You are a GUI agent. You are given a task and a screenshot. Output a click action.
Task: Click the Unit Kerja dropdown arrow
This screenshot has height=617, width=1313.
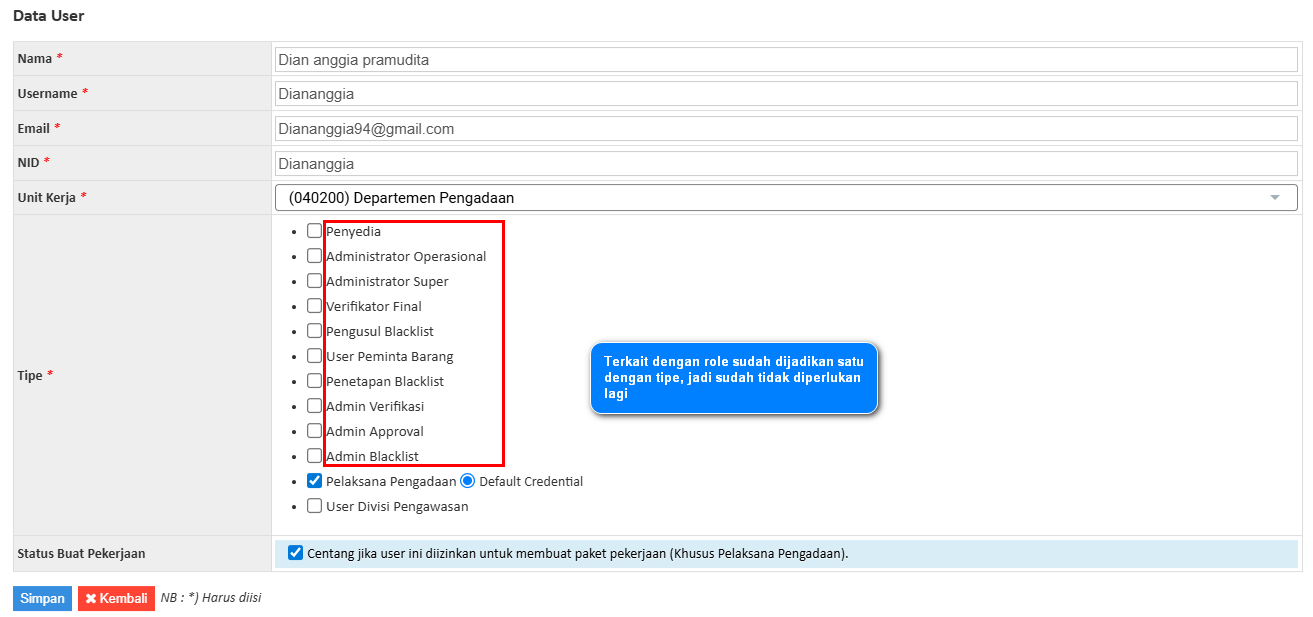point(1275,198)
